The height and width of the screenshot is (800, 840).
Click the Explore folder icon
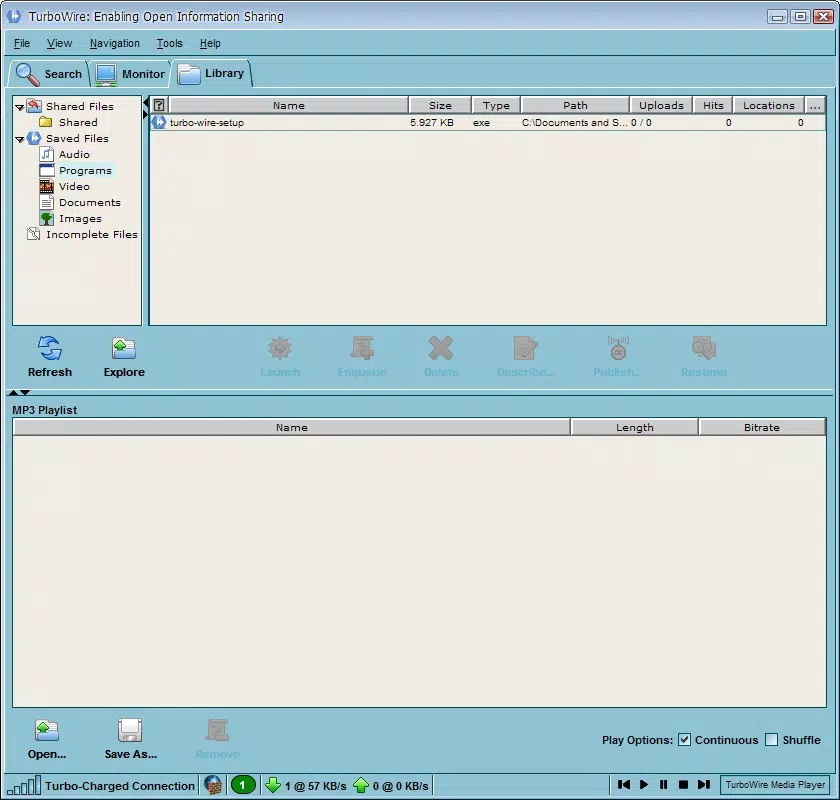tap(124, 348)
